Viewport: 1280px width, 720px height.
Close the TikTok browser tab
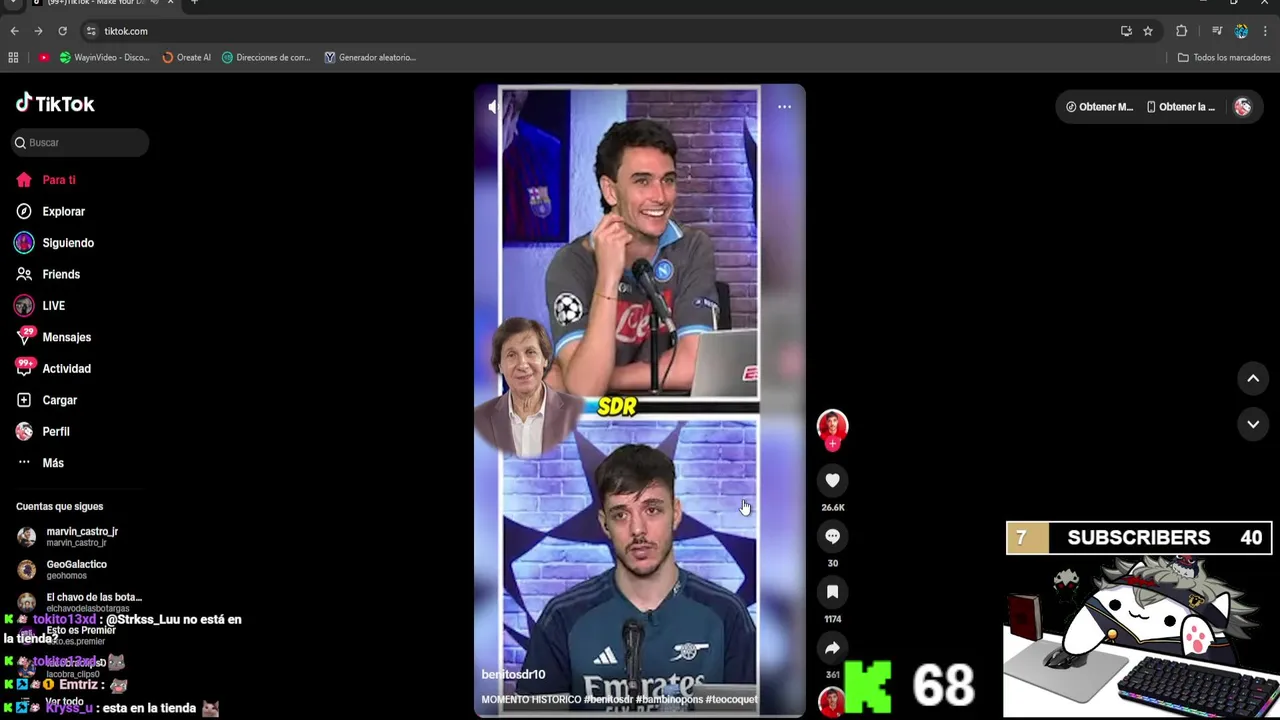(170, 2)
